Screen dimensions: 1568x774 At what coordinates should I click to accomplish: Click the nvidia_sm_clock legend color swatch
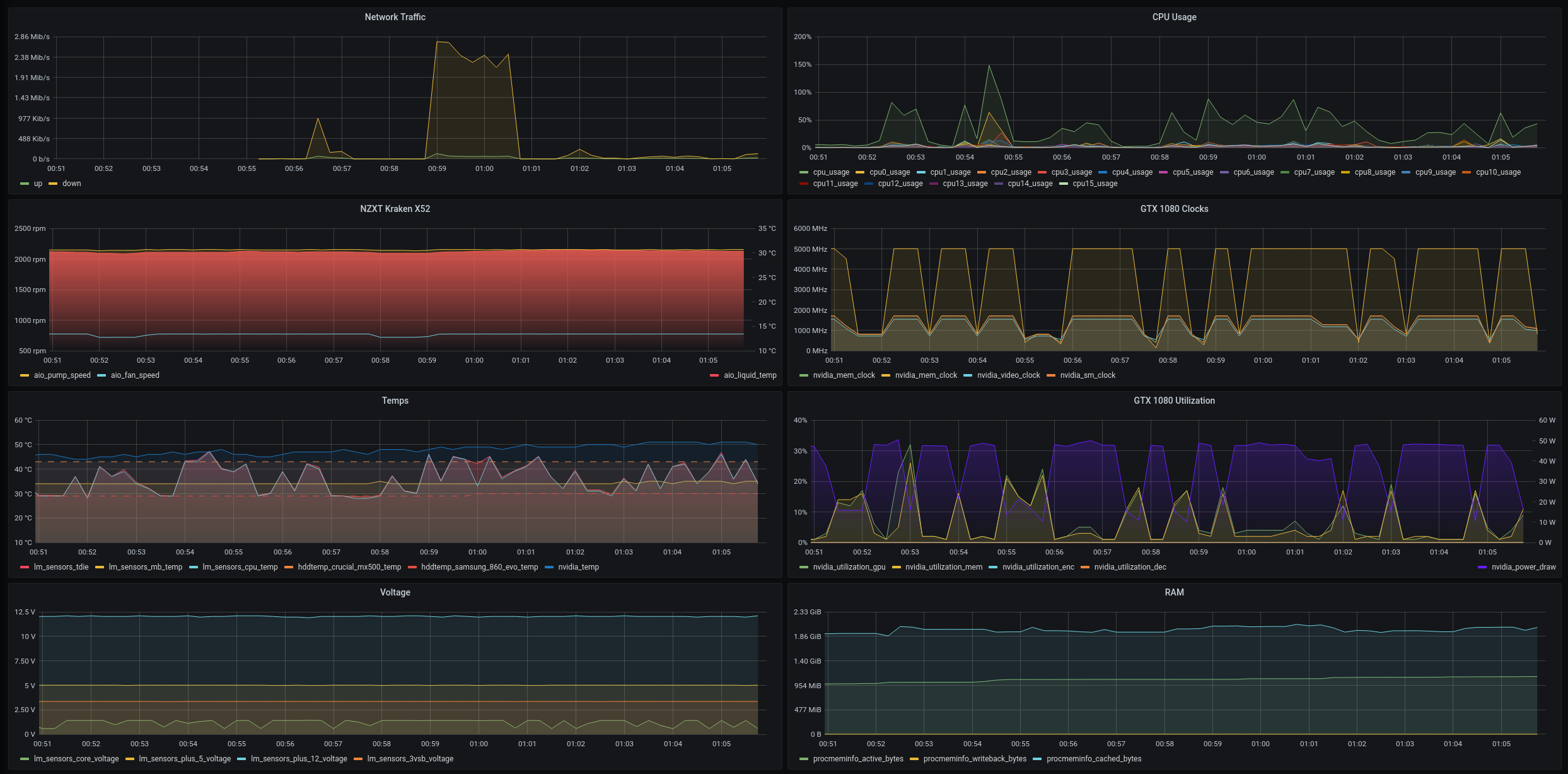coord(1051,376)
